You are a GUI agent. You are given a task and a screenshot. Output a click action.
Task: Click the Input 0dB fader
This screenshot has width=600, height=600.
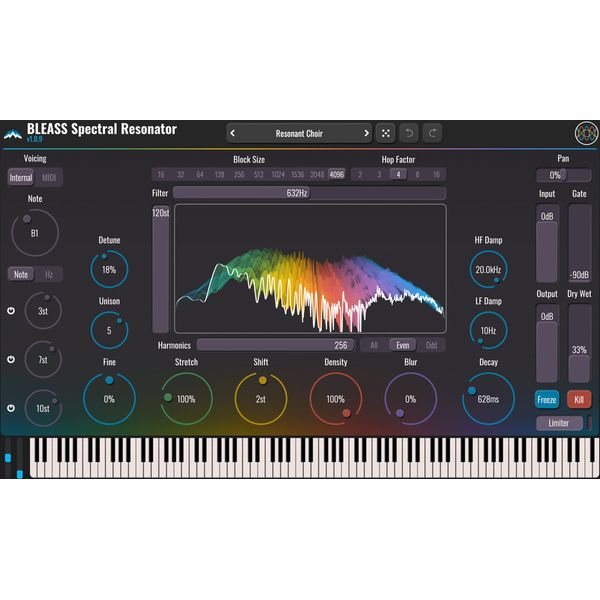coord(547,244)
